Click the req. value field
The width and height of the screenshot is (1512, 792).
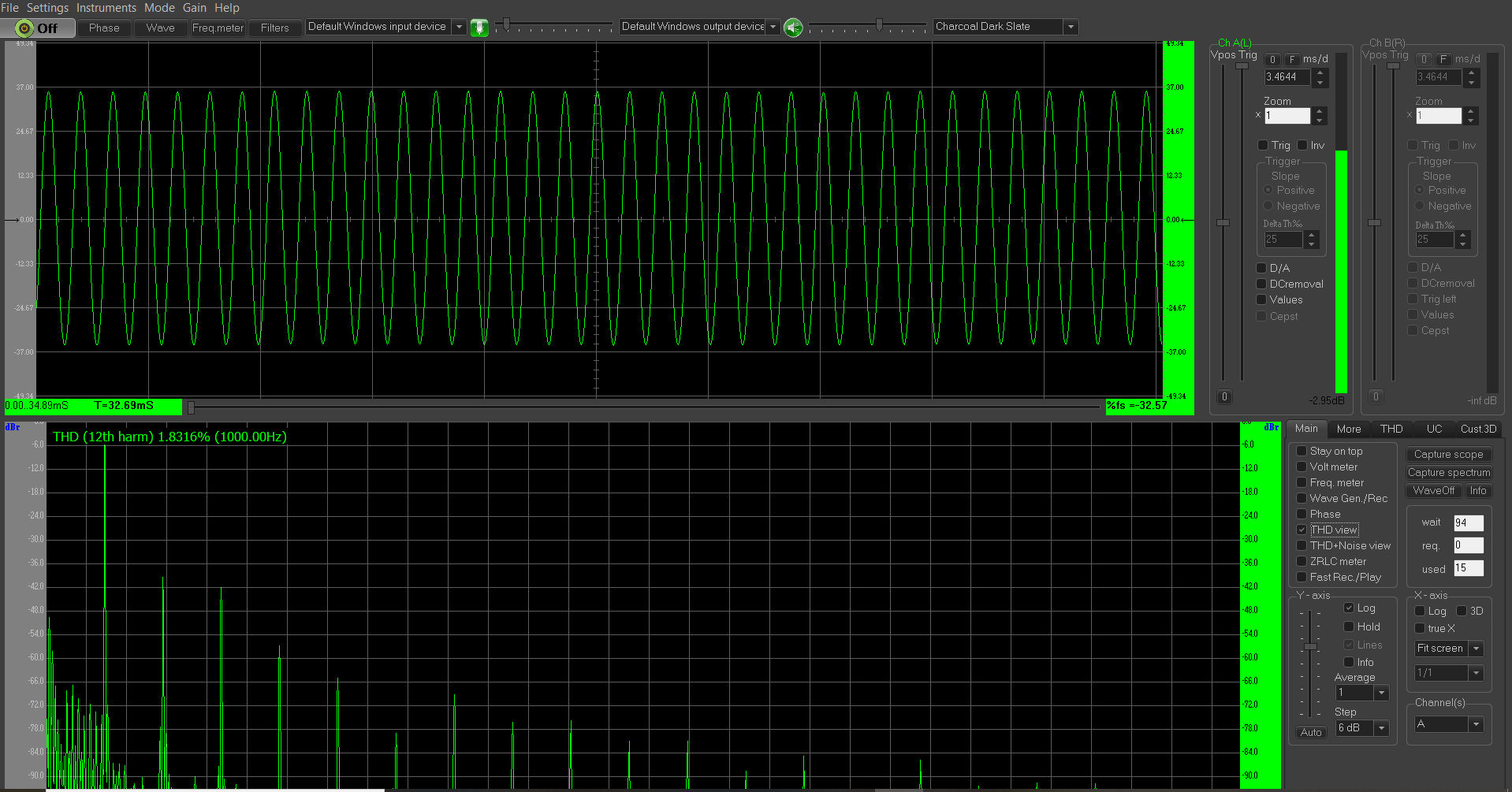(1469, 545)
